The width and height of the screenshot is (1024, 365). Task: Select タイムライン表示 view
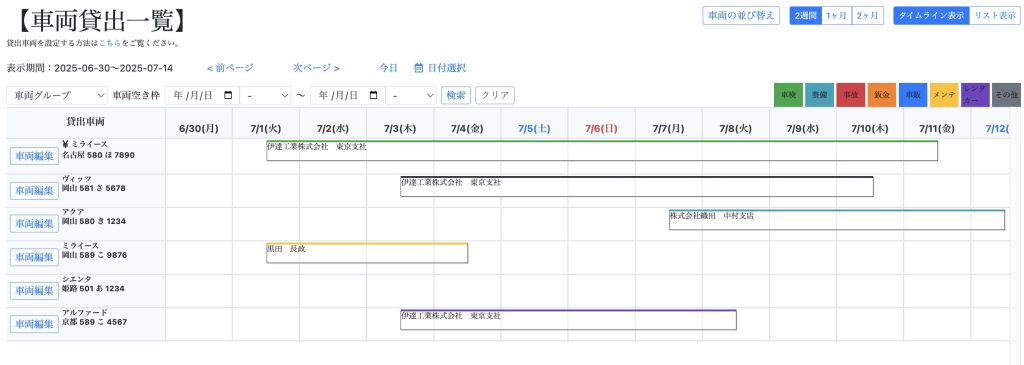(x=931, y=16)
